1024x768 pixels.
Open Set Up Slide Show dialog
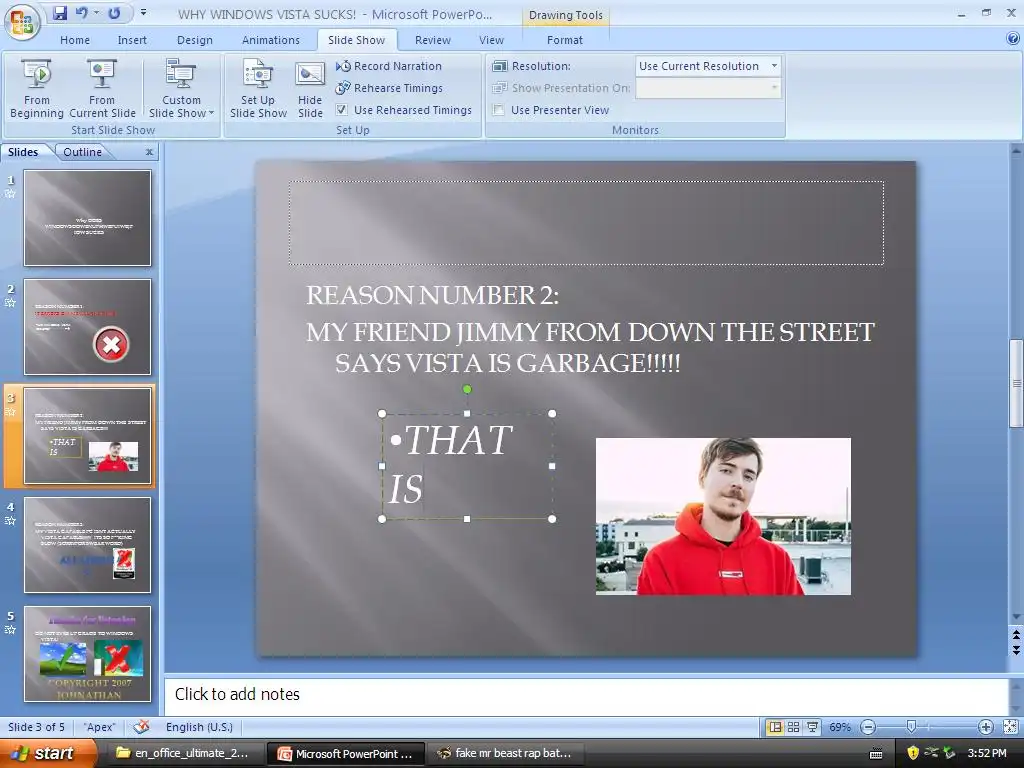(258, 89)
